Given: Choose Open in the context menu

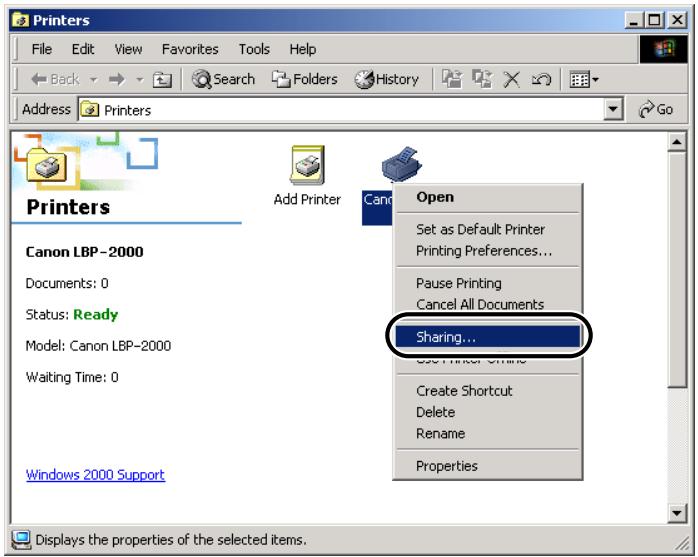Looking at the screenshot, I should (x=487, y=197).
